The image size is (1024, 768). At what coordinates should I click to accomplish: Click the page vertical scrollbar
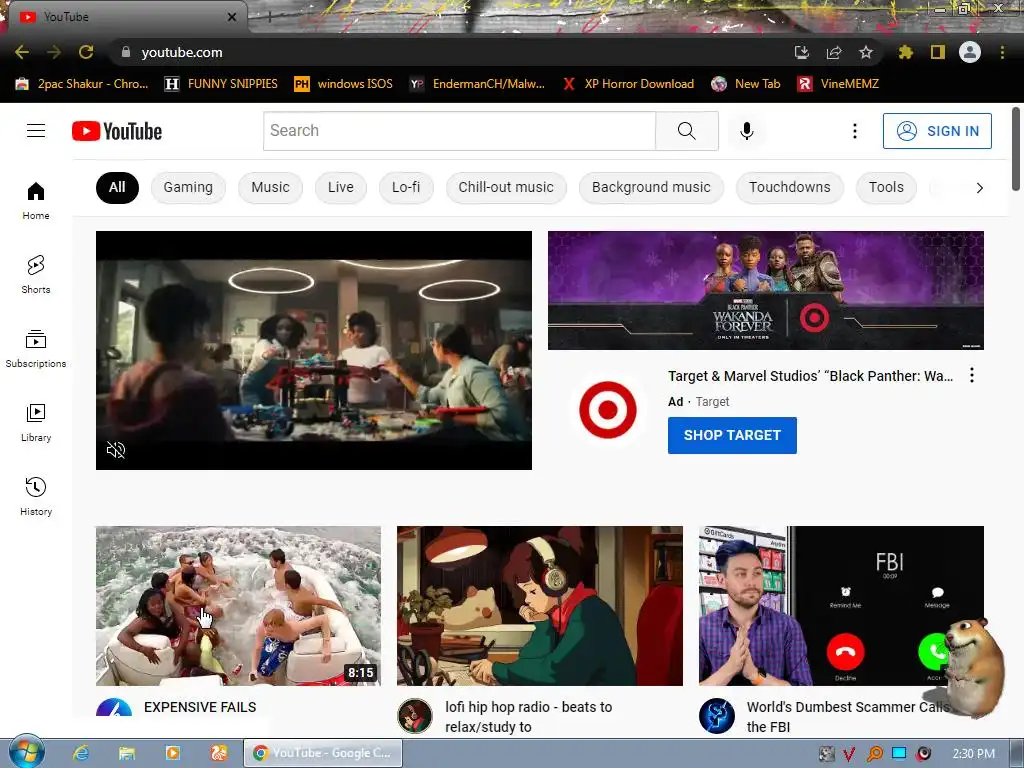click(1016, 149)
